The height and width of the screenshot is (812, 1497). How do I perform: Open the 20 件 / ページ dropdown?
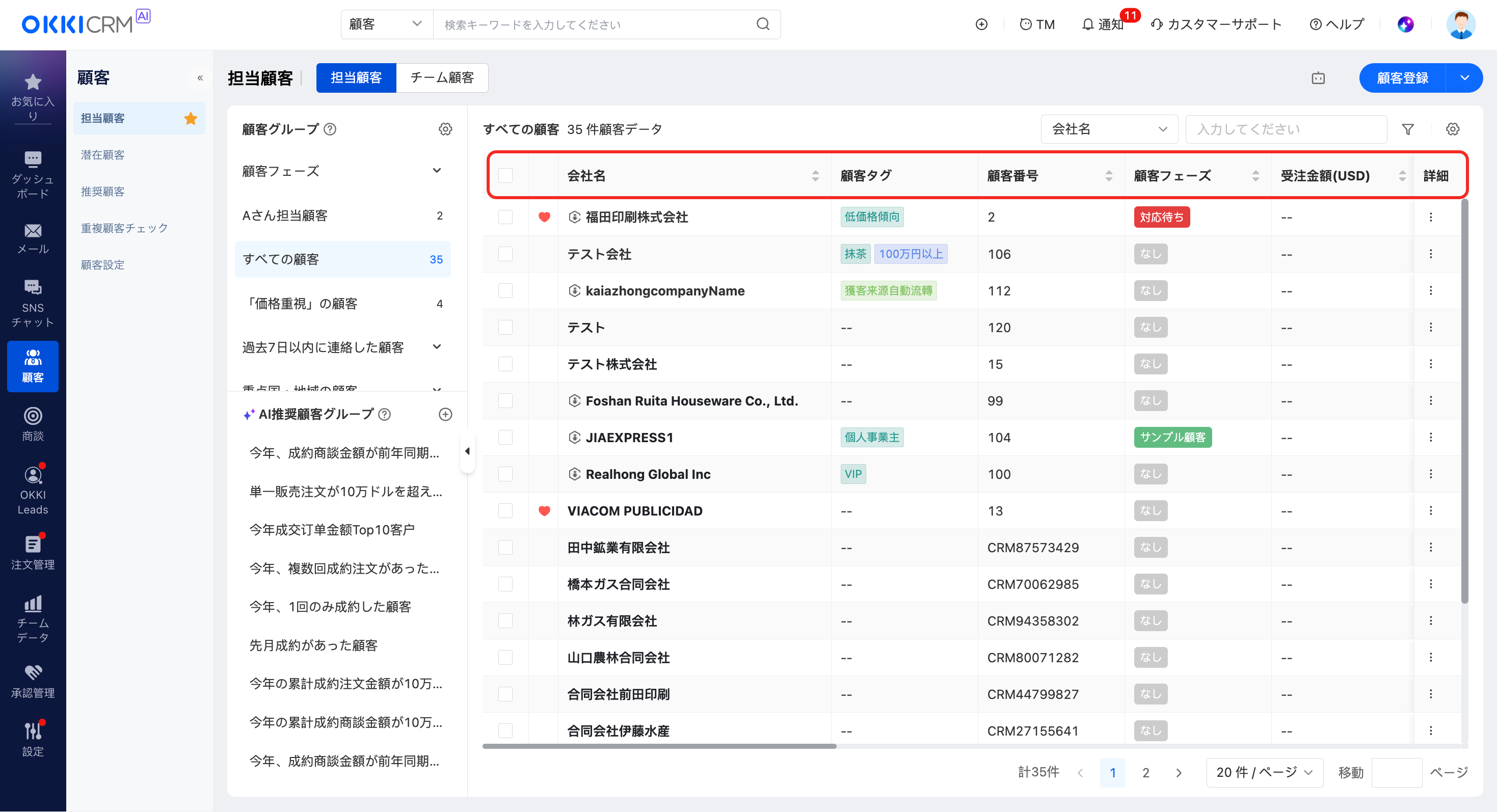pos(1264,772)
